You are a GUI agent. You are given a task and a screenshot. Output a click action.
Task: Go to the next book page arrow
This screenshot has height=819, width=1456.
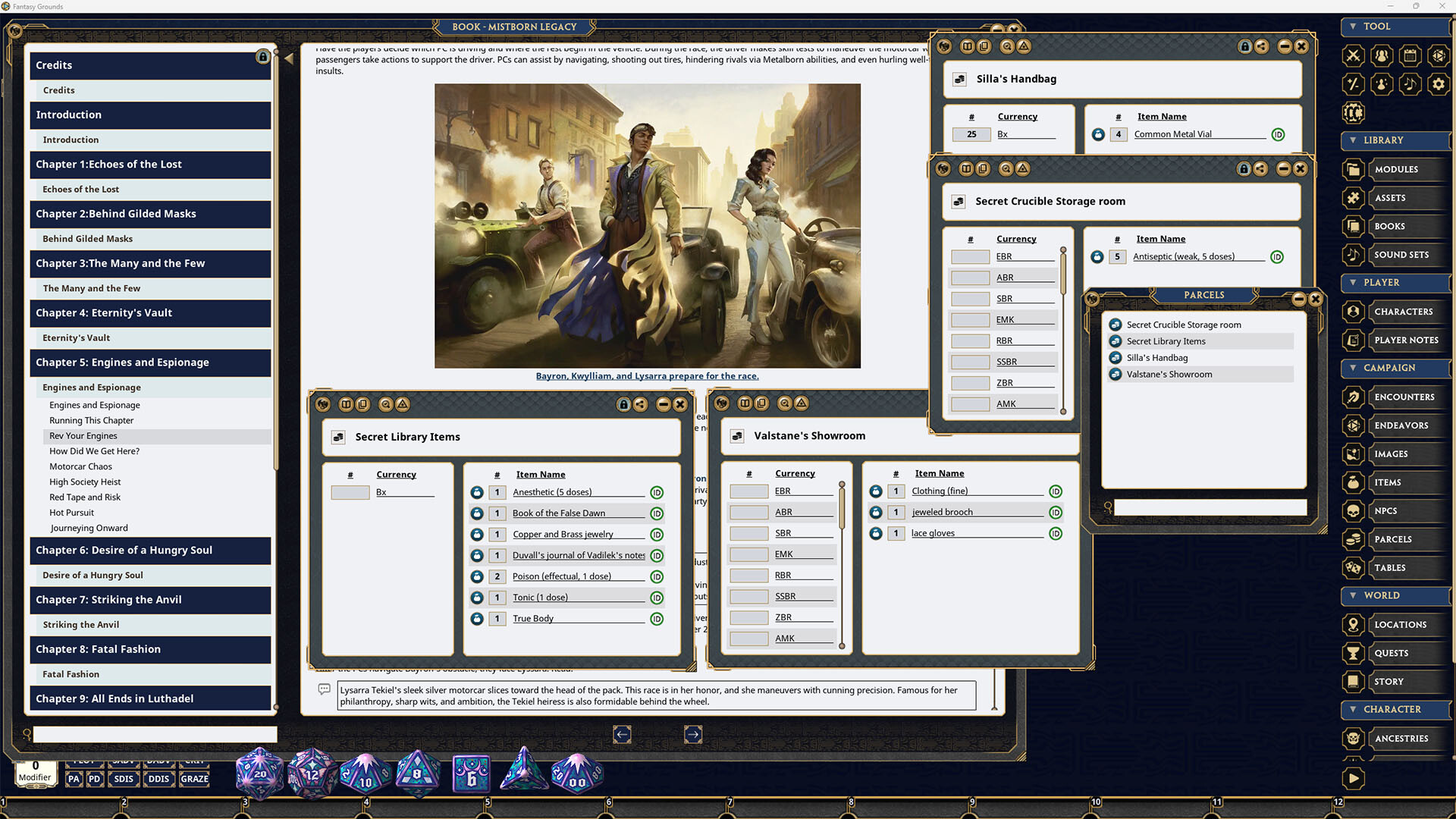pyautogui.click(x=693, y=734)
